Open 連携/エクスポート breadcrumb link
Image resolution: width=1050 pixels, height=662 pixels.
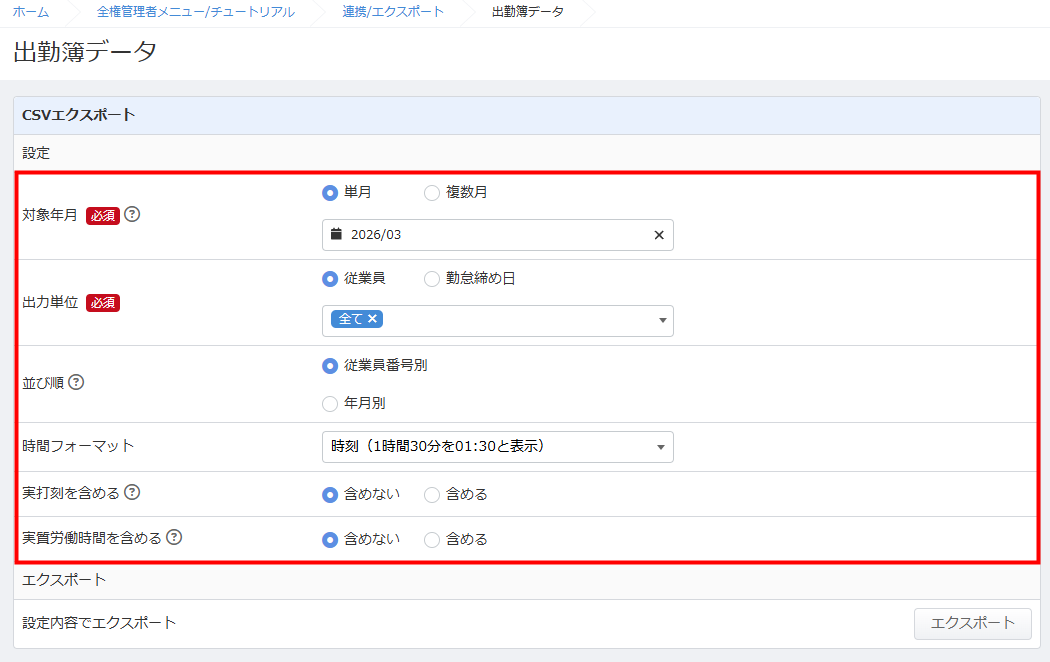393,11
